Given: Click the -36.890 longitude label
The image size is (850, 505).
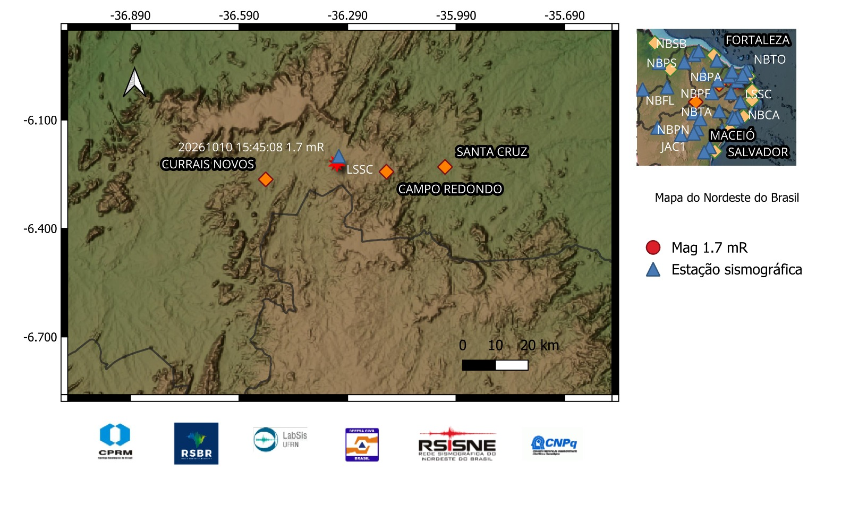Looking at the screenshot, I should point(130,16).
